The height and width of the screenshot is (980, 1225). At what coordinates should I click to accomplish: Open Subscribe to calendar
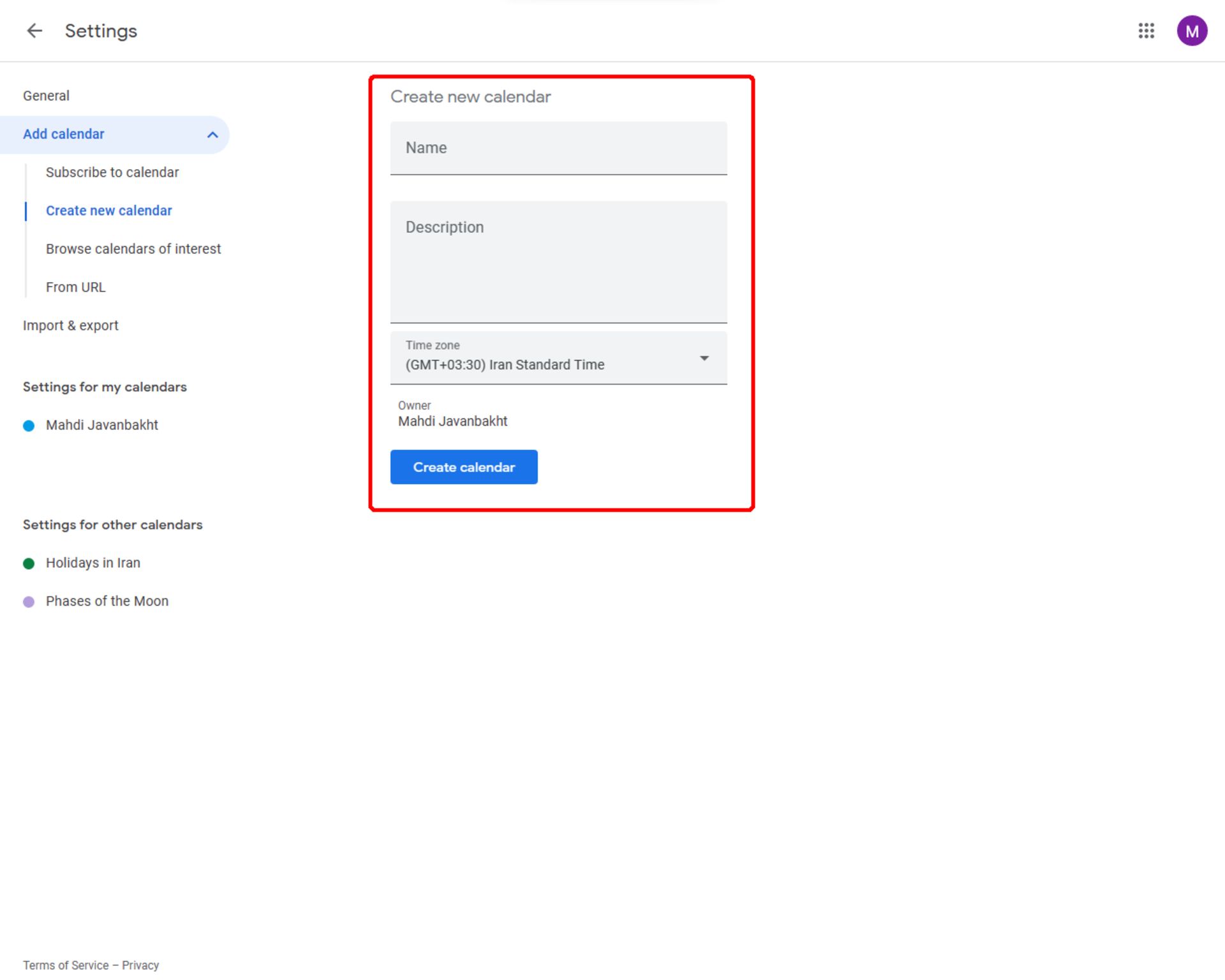pos(112,172)
